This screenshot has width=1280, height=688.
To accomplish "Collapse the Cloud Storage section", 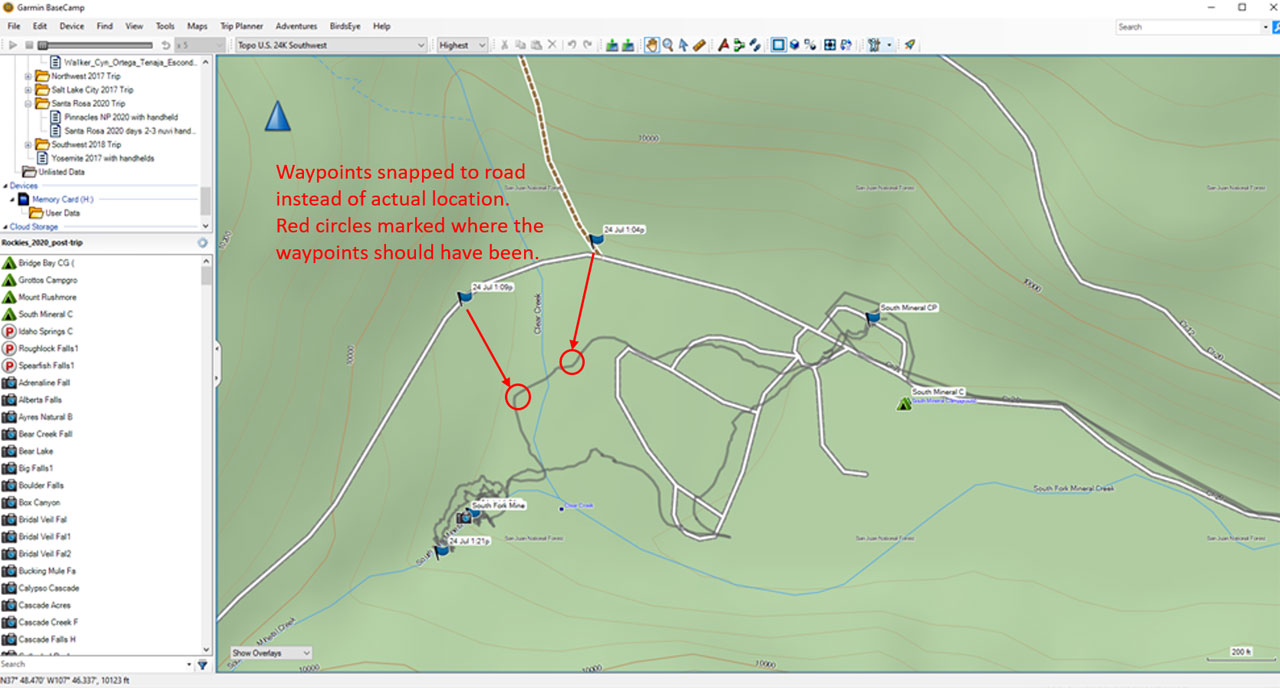I will tap(5, 227).
